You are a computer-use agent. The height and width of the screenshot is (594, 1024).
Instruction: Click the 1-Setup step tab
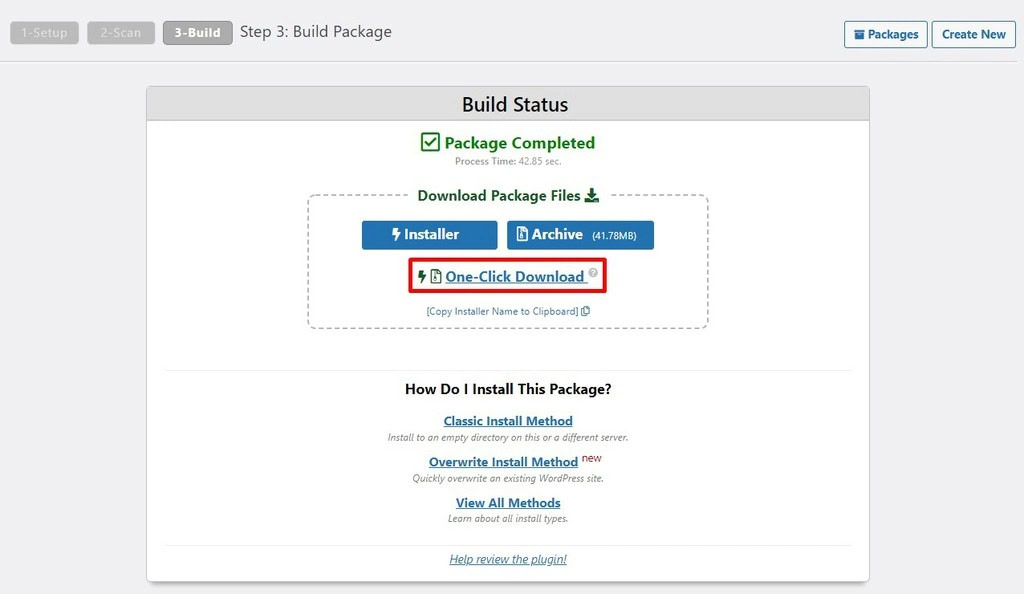pos(44,32)
